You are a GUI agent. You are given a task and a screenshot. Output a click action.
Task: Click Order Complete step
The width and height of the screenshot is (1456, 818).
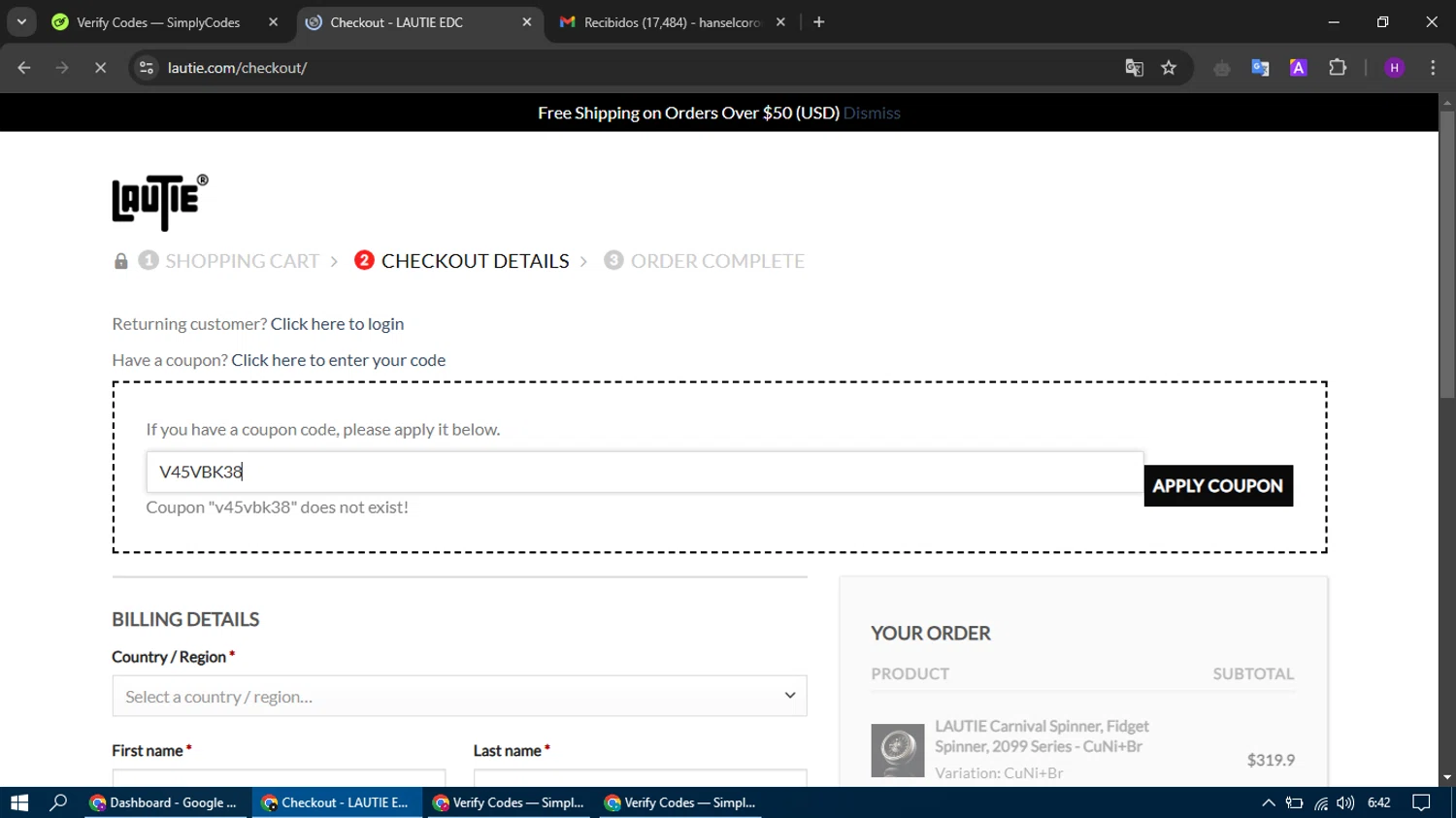pos(717,261)
